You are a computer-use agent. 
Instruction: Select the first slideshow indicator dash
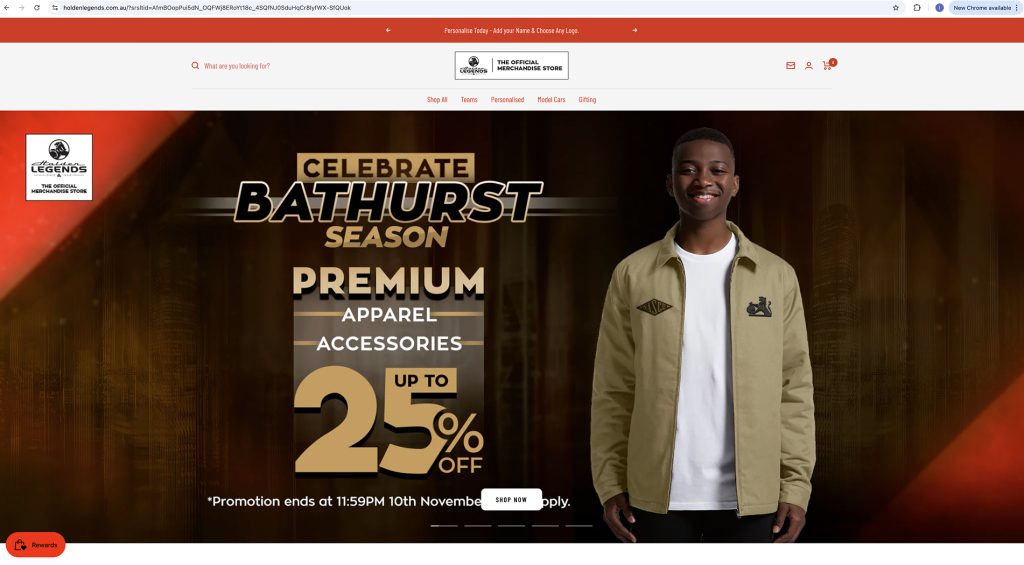coord(444,526)
